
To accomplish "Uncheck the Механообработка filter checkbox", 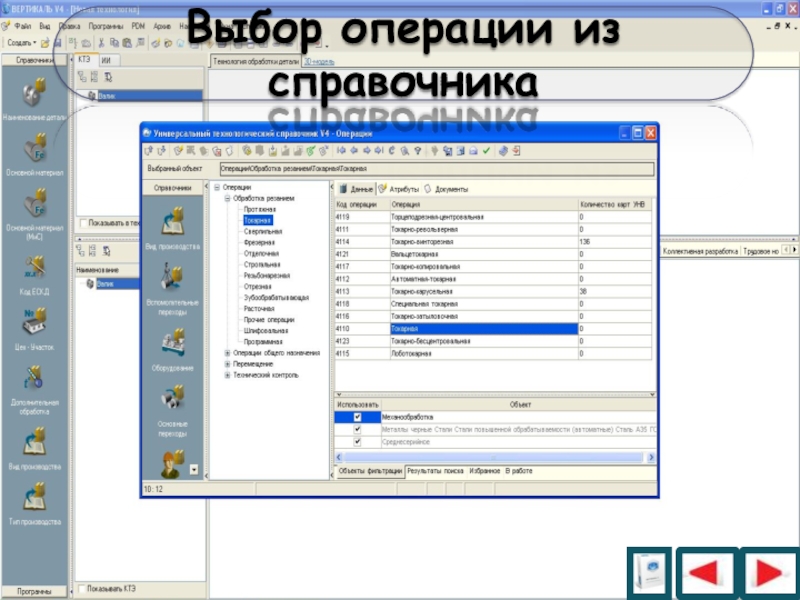I will (x=358, y=417).
